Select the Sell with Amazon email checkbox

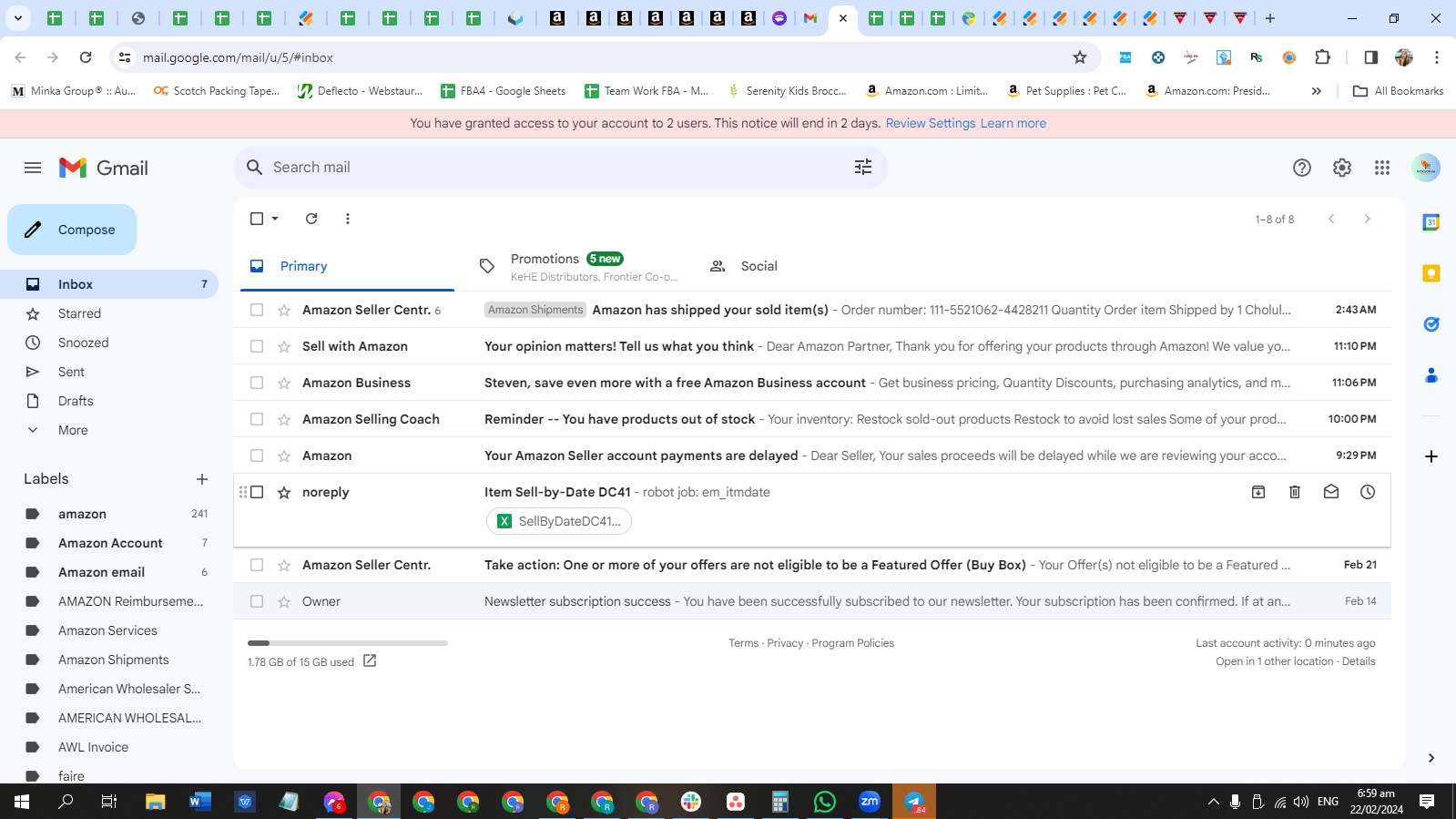coord(257,346)
